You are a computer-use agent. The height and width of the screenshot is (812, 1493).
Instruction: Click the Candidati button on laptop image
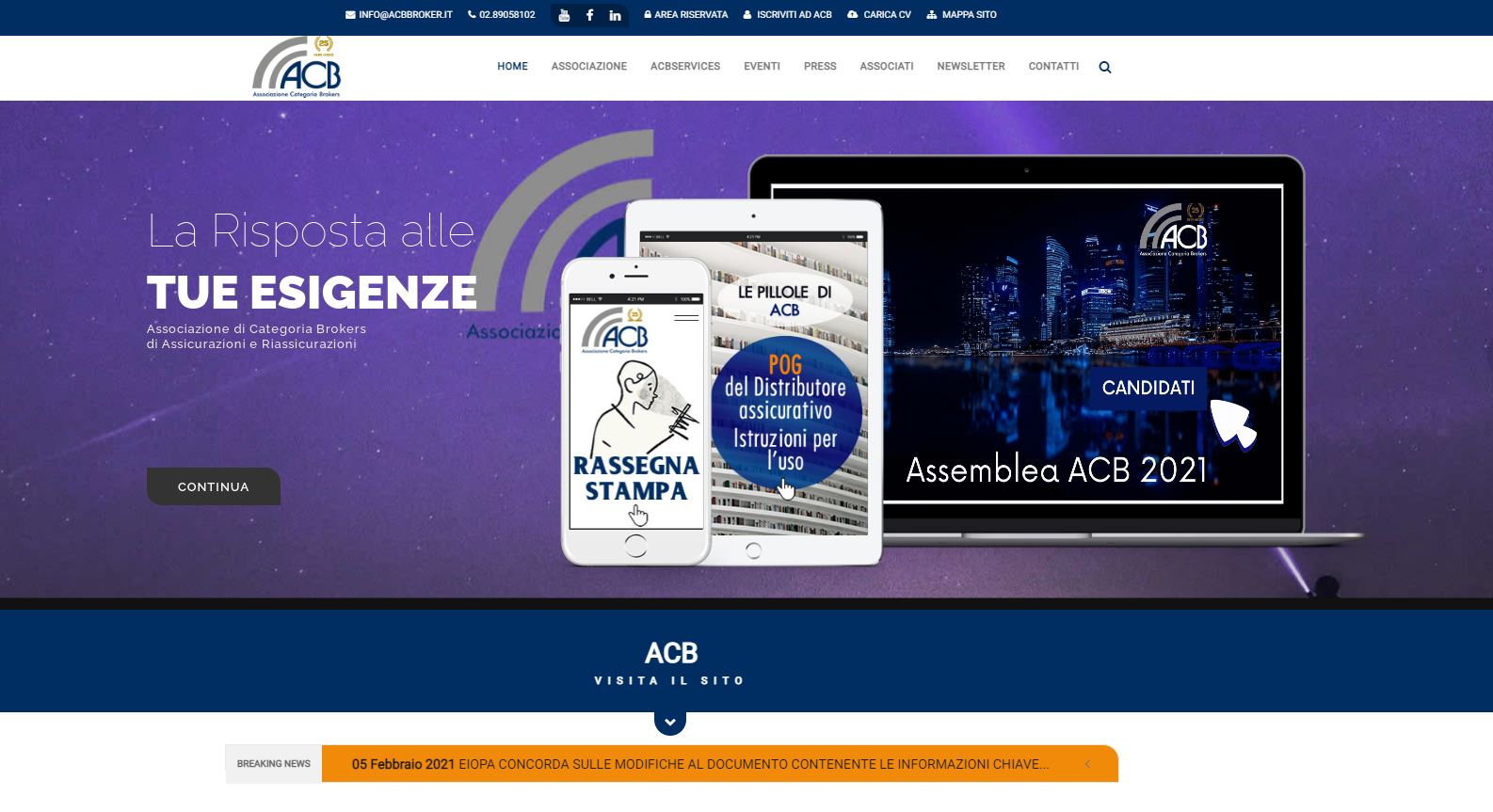point(1148,388)
